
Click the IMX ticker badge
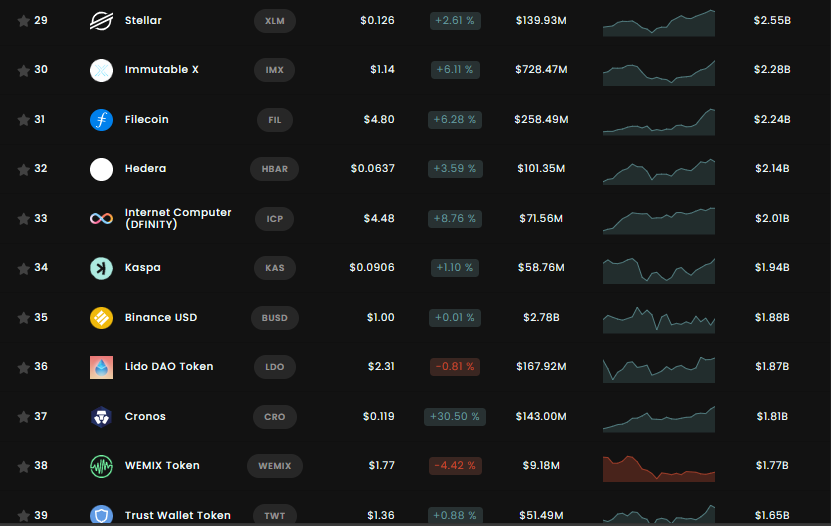[275, 70]
